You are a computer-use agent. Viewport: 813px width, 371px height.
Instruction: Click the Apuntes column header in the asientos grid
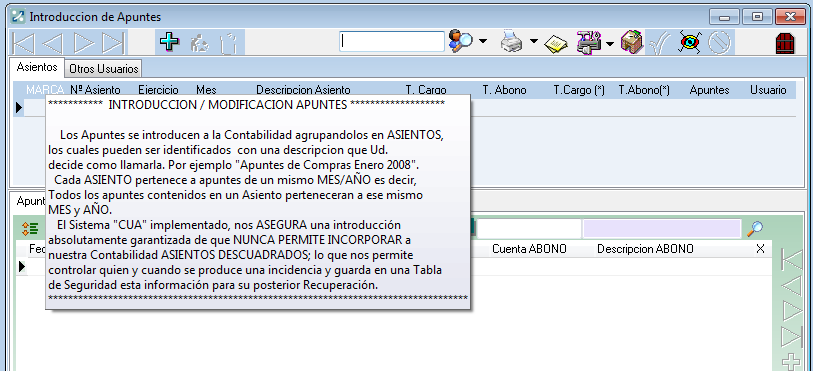(x=709, y=90)
